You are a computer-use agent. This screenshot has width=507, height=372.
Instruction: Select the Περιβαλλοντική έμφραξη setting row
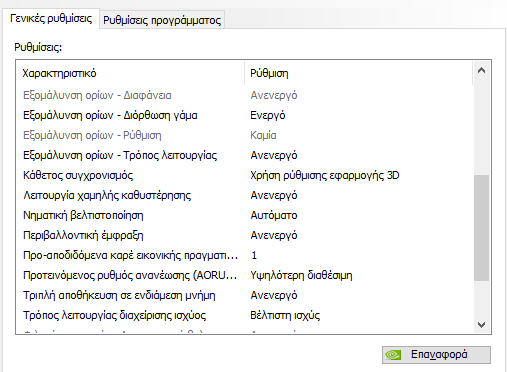[245, 235]
